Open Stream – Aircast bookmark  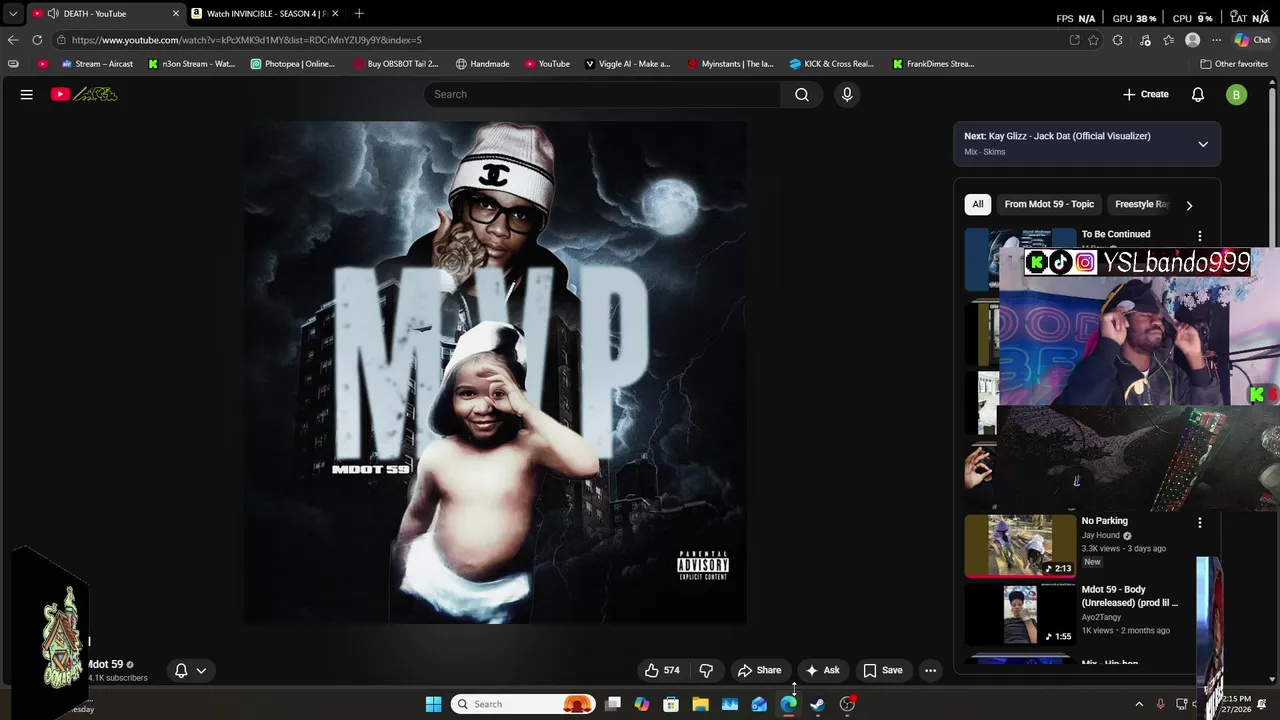(x=97, y=64)
